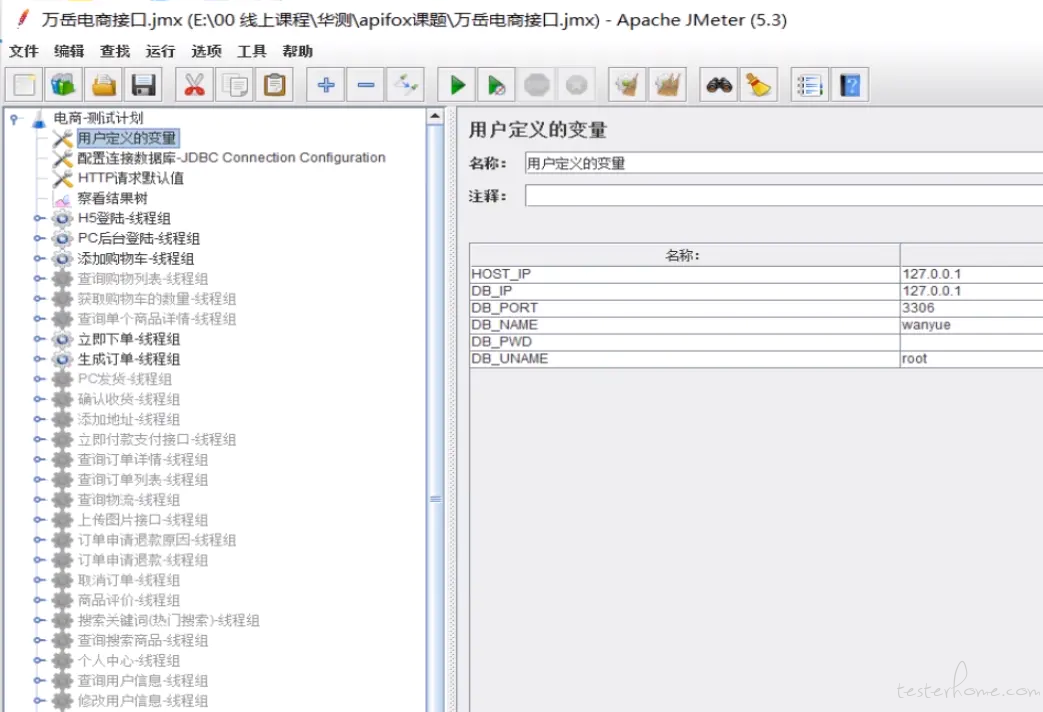Click the HTTP请求默认值 wrench icon

tap(63, 178)
